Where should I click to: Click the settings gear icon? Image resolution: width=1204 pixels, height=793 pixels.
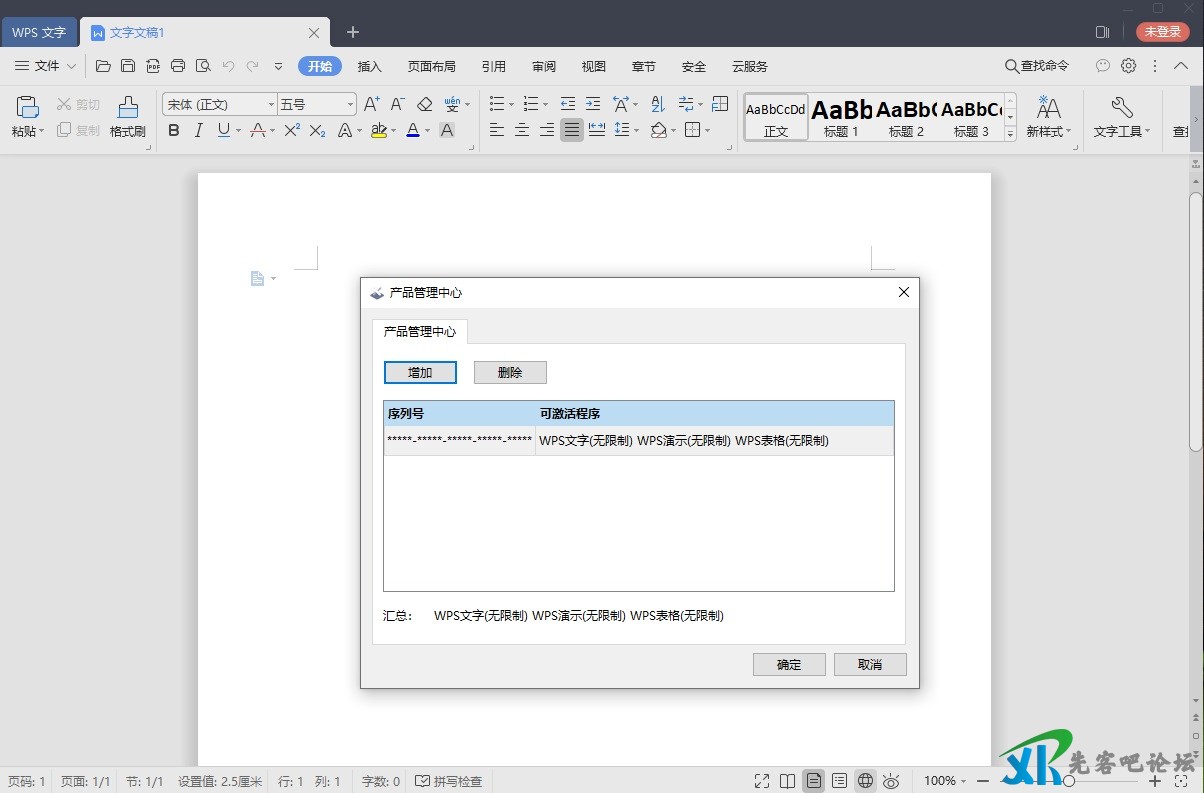coord(1128,66)
